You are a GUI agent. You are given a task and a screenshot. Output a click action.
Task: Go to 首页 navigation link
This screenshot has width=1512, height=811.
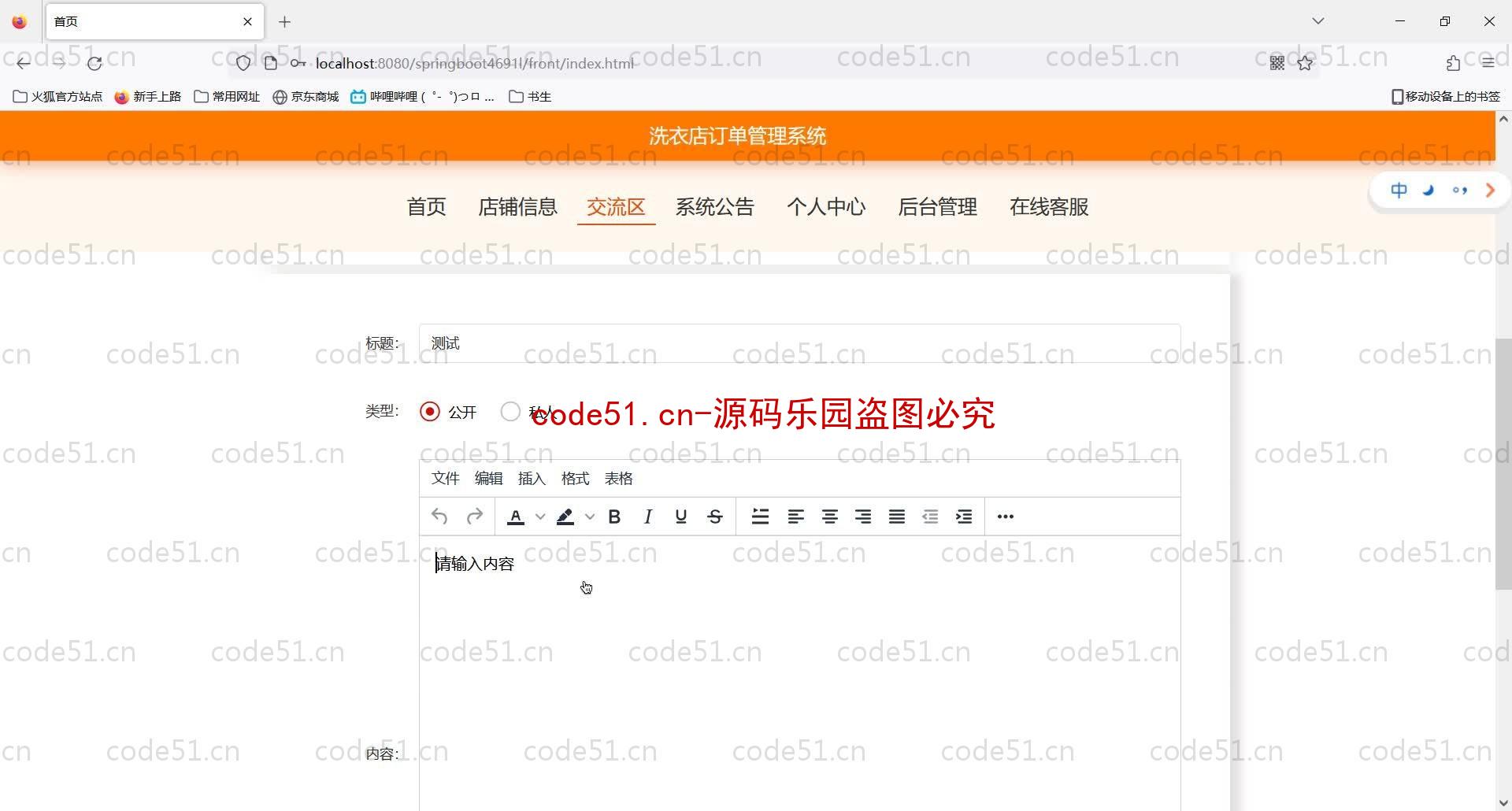[x=426, y=207]
